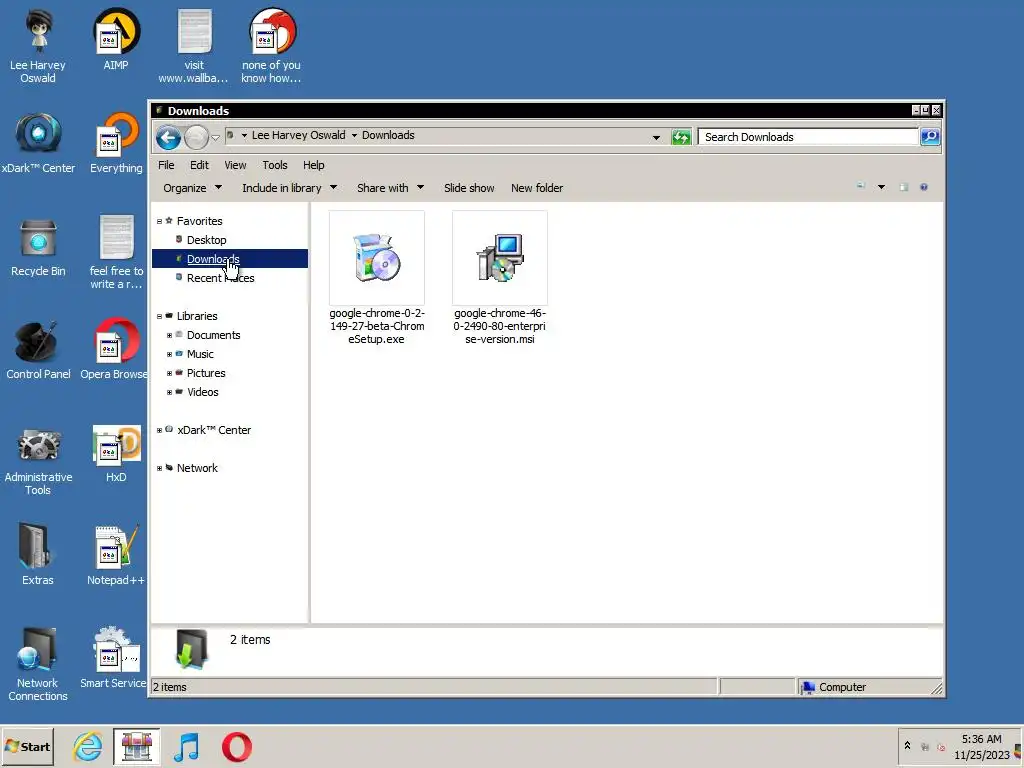Viewport: 1024px width, 768px height.
Task: Expand breadcrumb arrow after Lee Harvey Oswald
Action: pos(355,136)
